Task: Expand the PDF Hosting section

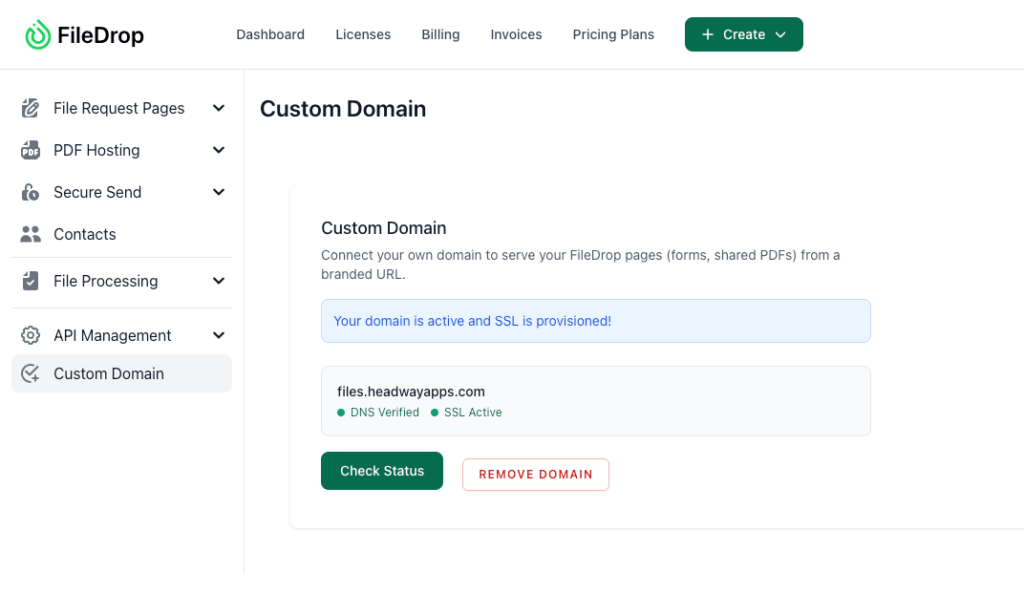Action: click(218, 150)
